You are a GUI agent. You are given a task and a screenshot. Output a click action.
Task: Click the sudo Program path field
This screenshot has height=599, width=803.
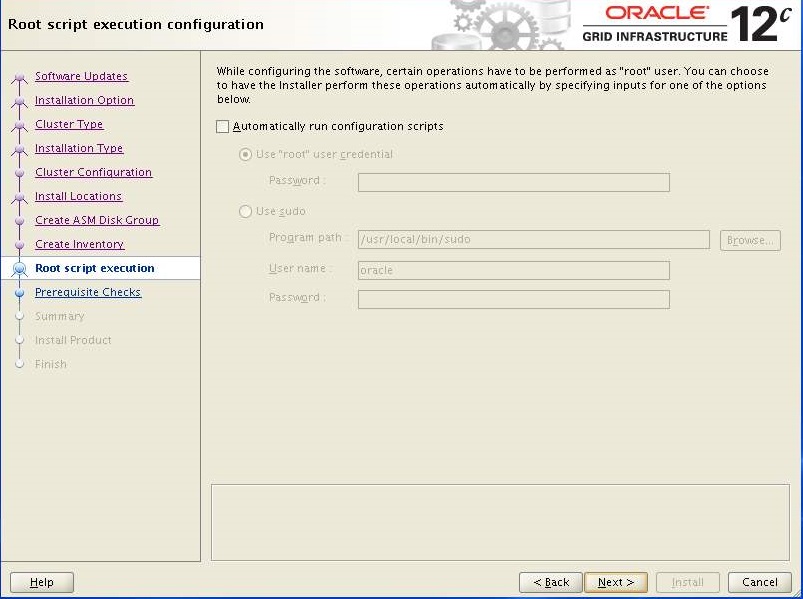point(534,239)
